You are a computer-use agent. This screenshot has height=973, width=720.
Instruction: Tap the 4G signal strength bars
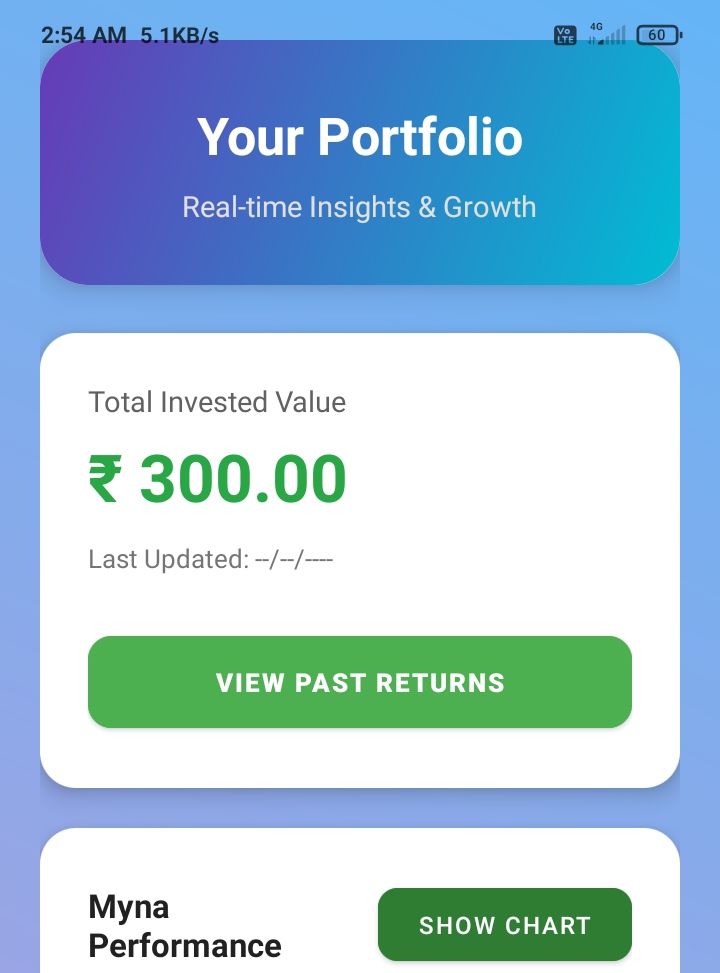pyautogui.click(x=612, y=36)
